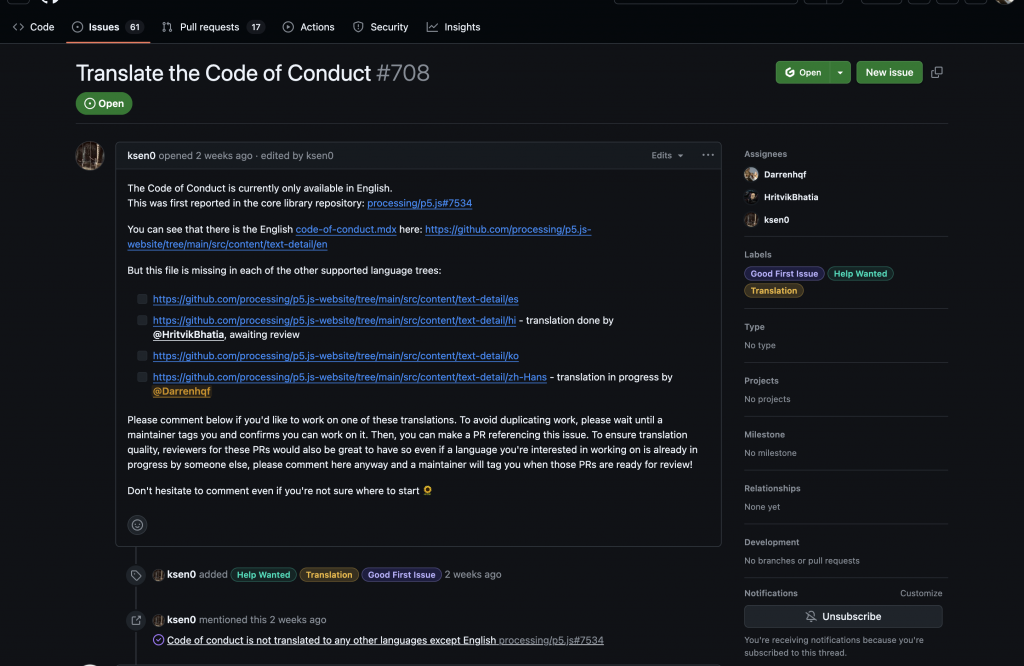Click the Relationships section heading
The height and width of the screenshot is (666, 1024).
click(772, 488)
